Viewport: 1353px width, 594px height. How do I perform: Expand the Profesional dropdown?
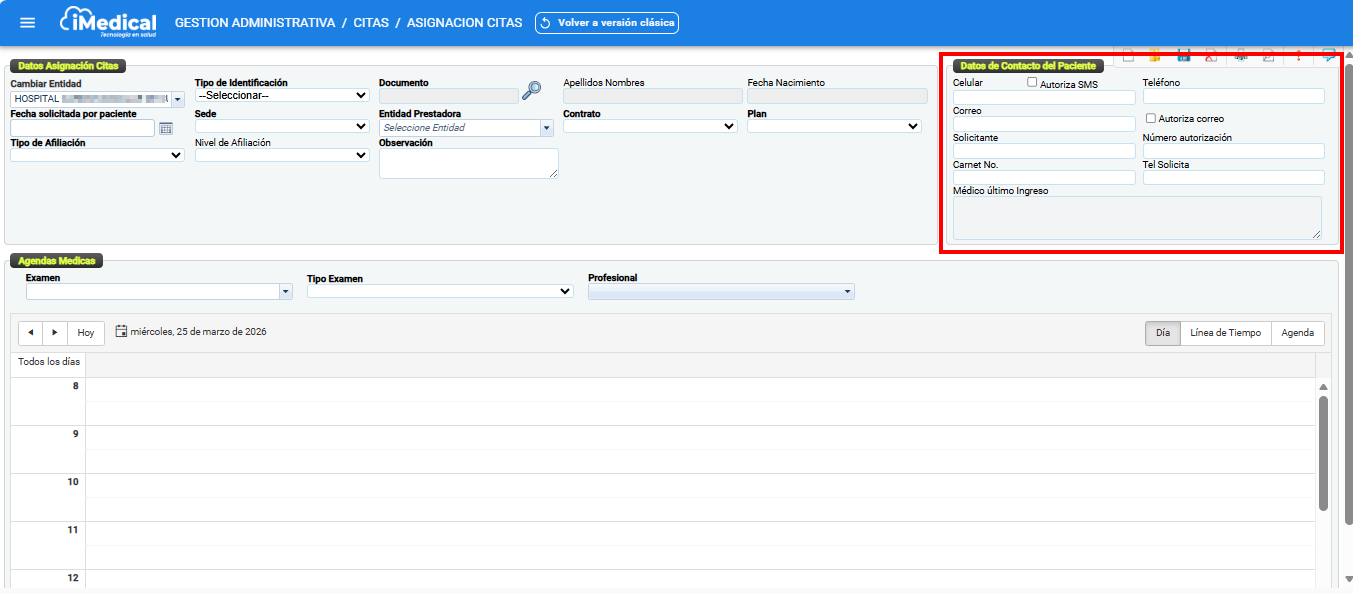click(x=848, y=292)
